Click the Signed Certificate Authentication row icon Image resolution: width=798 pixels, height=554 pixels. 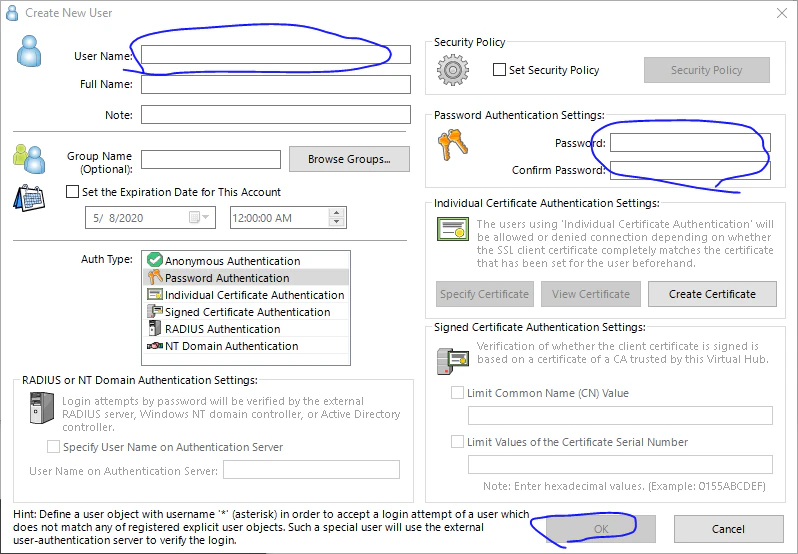click(155, 311)
